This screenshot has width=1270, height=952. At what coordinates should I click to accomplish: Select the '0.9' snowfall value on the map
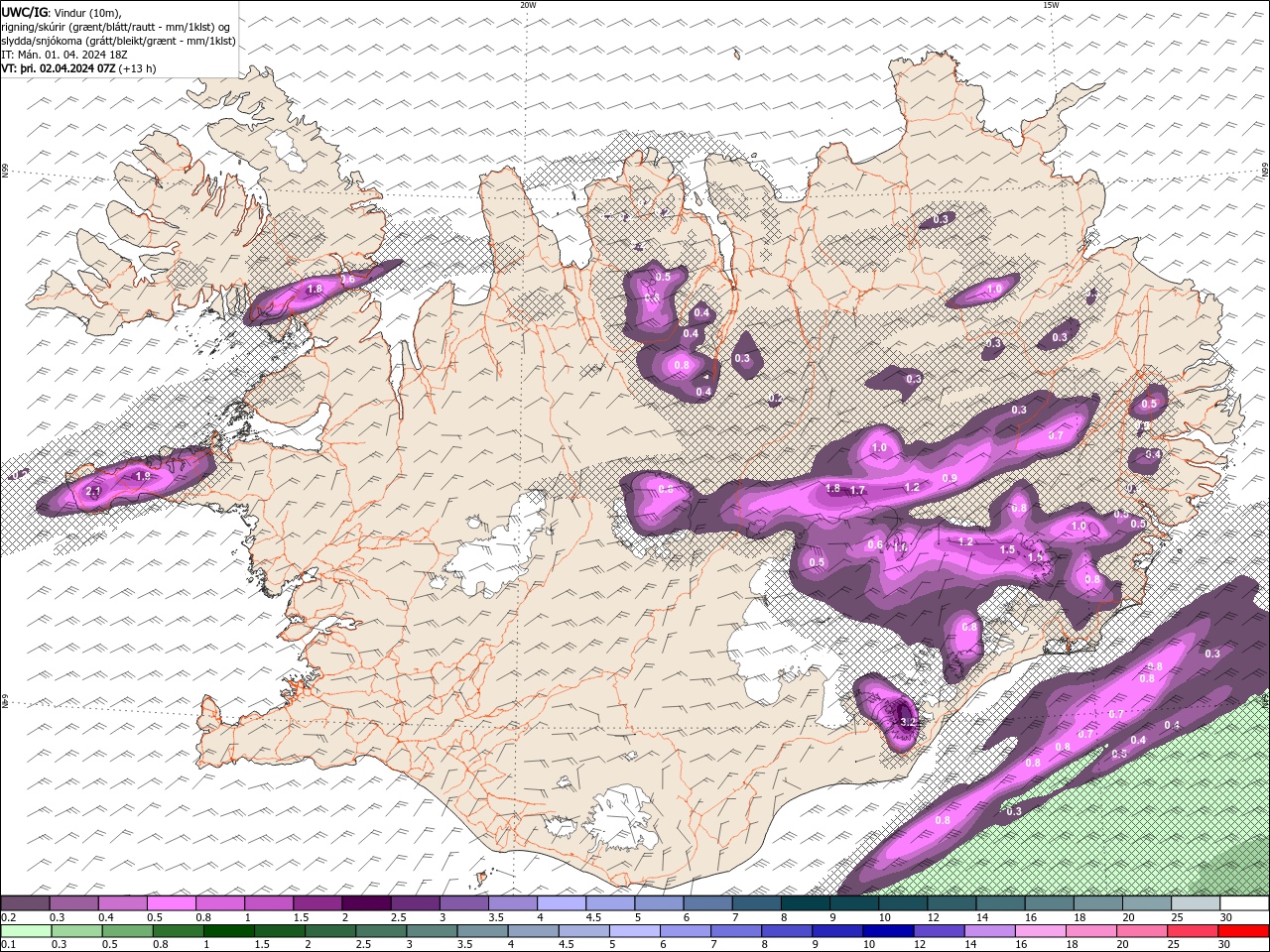click(x=950, y=479)
